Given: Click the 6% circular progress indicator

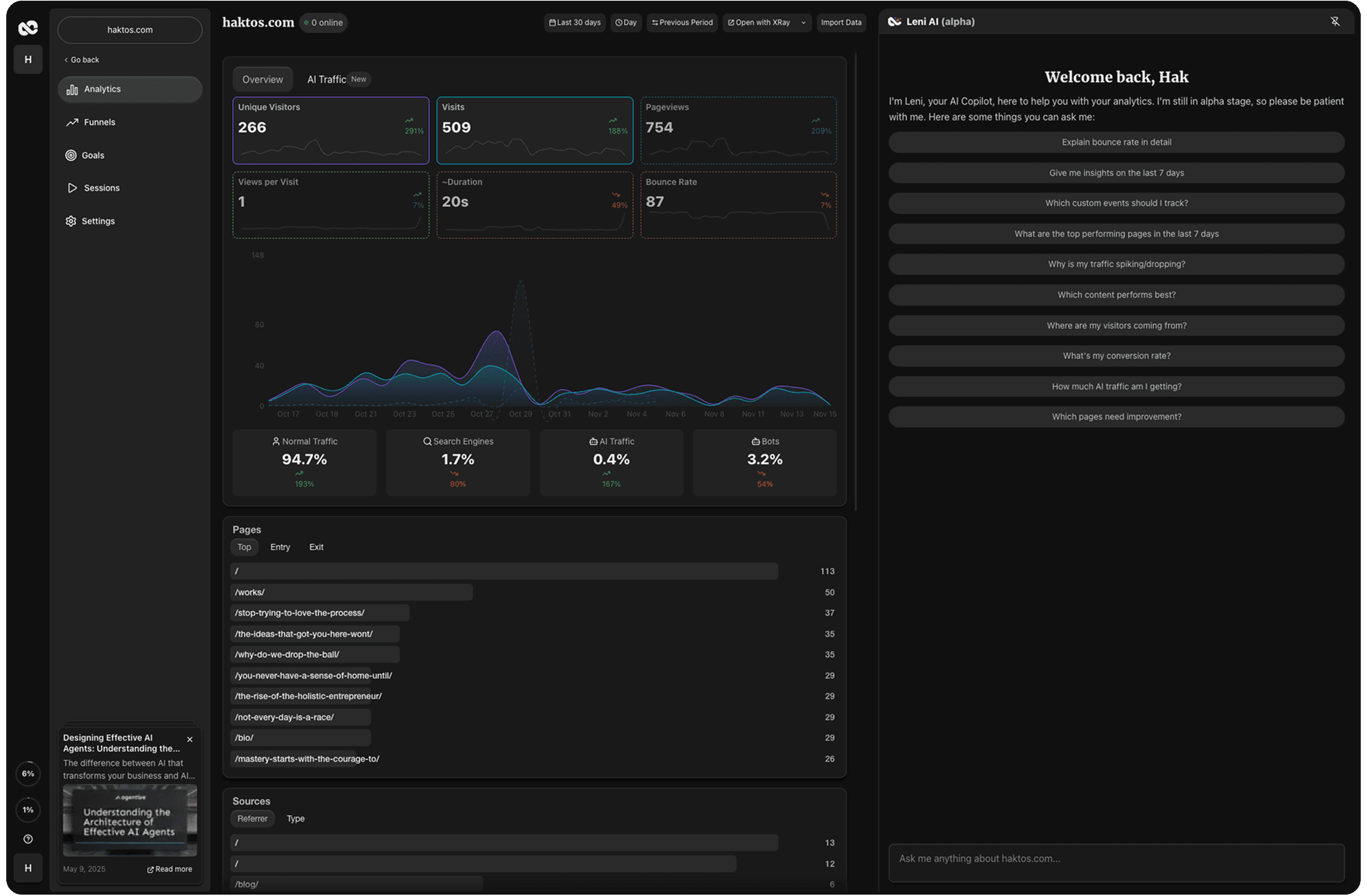Looking at the screenshot, I should pos(28,773).
